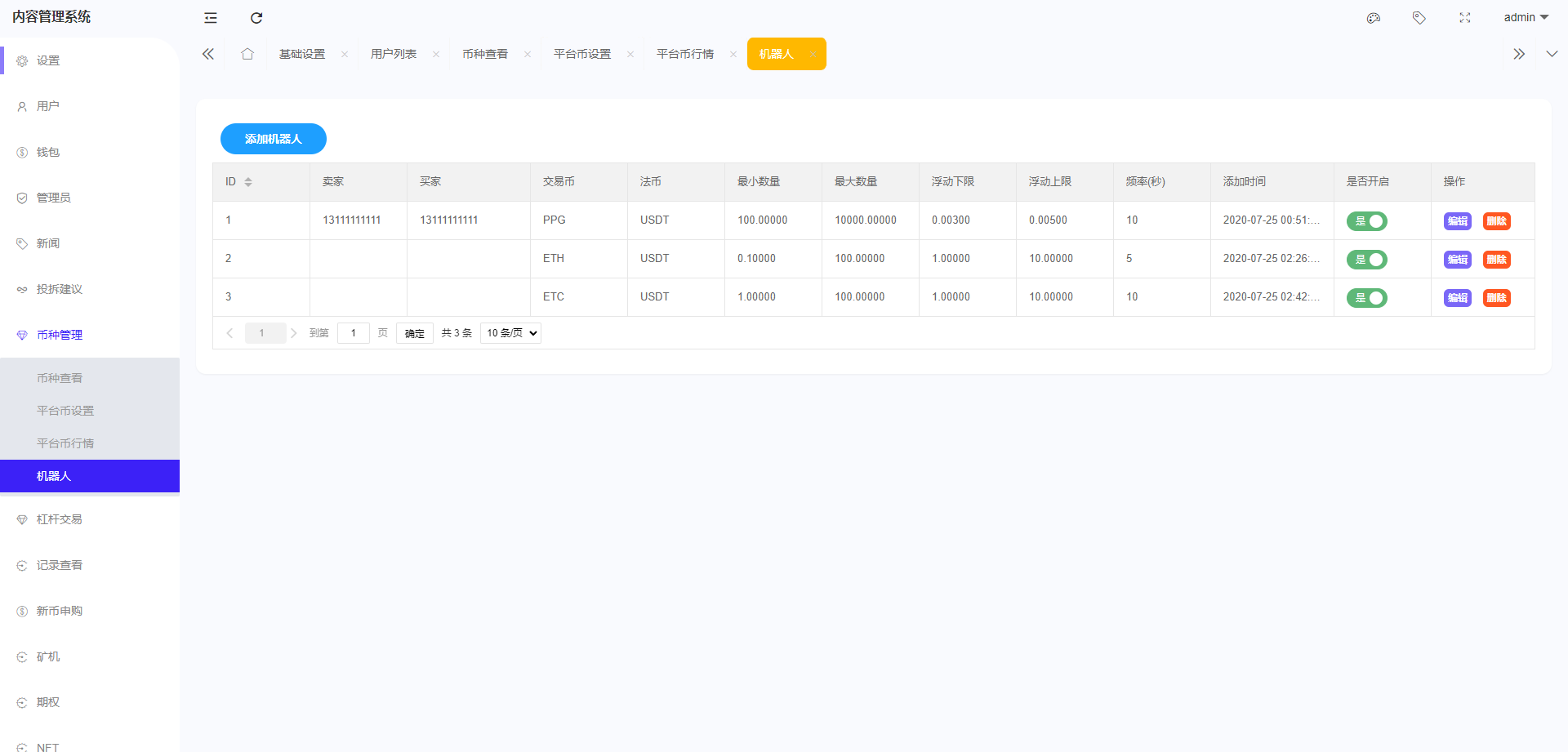Open 杠杆交易 in the sidebar menu

tap(59, 519)
